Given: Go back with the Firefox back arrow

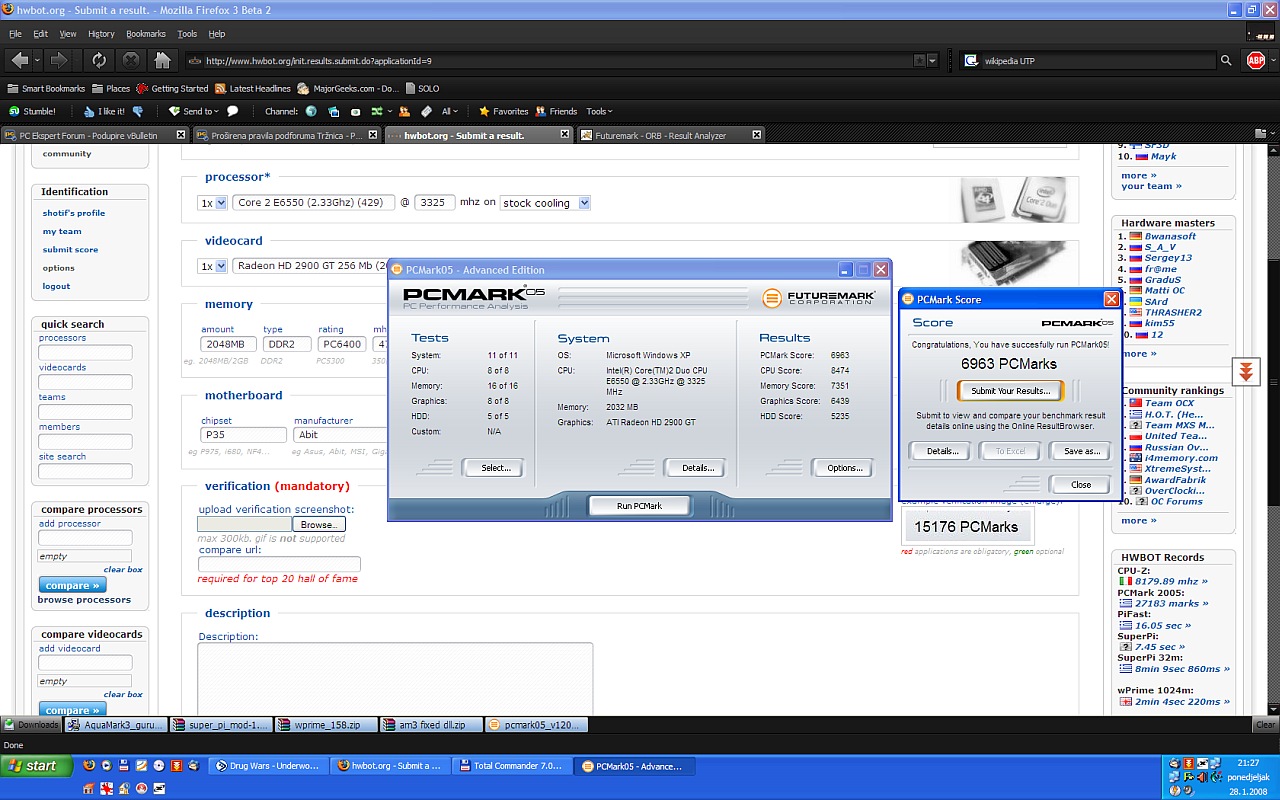Looking at the screenshot, I should pos(19,60).
